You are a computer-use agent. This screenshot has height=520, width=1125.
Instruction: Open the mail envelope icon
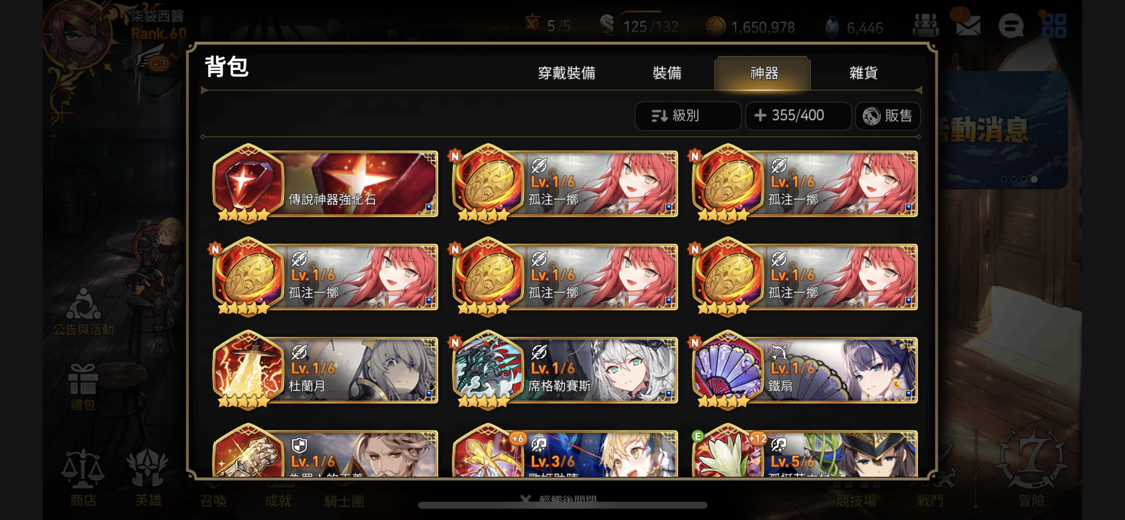tap(968, 26)
